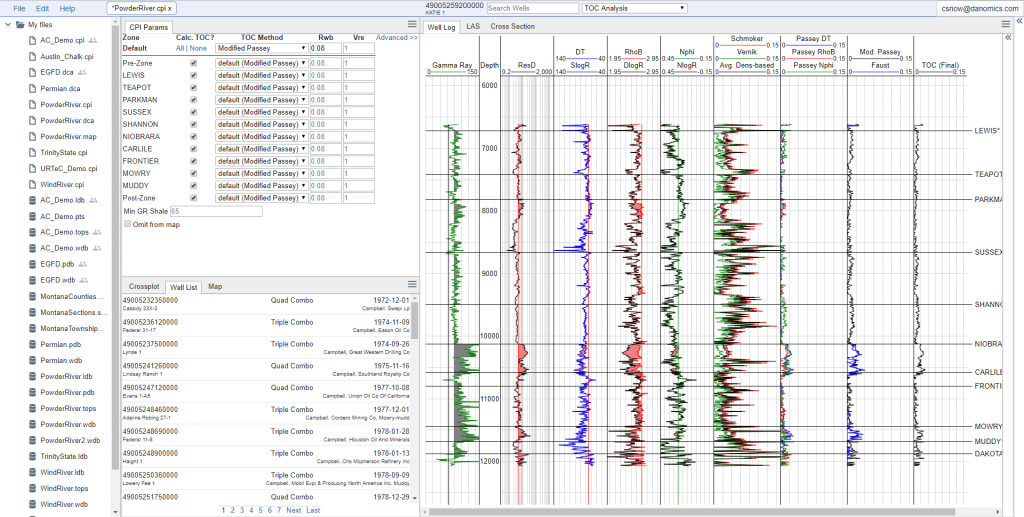Switch to the Crossplot tab
The width and height of the screenshot is (1024, 517).
click(144, 287)
